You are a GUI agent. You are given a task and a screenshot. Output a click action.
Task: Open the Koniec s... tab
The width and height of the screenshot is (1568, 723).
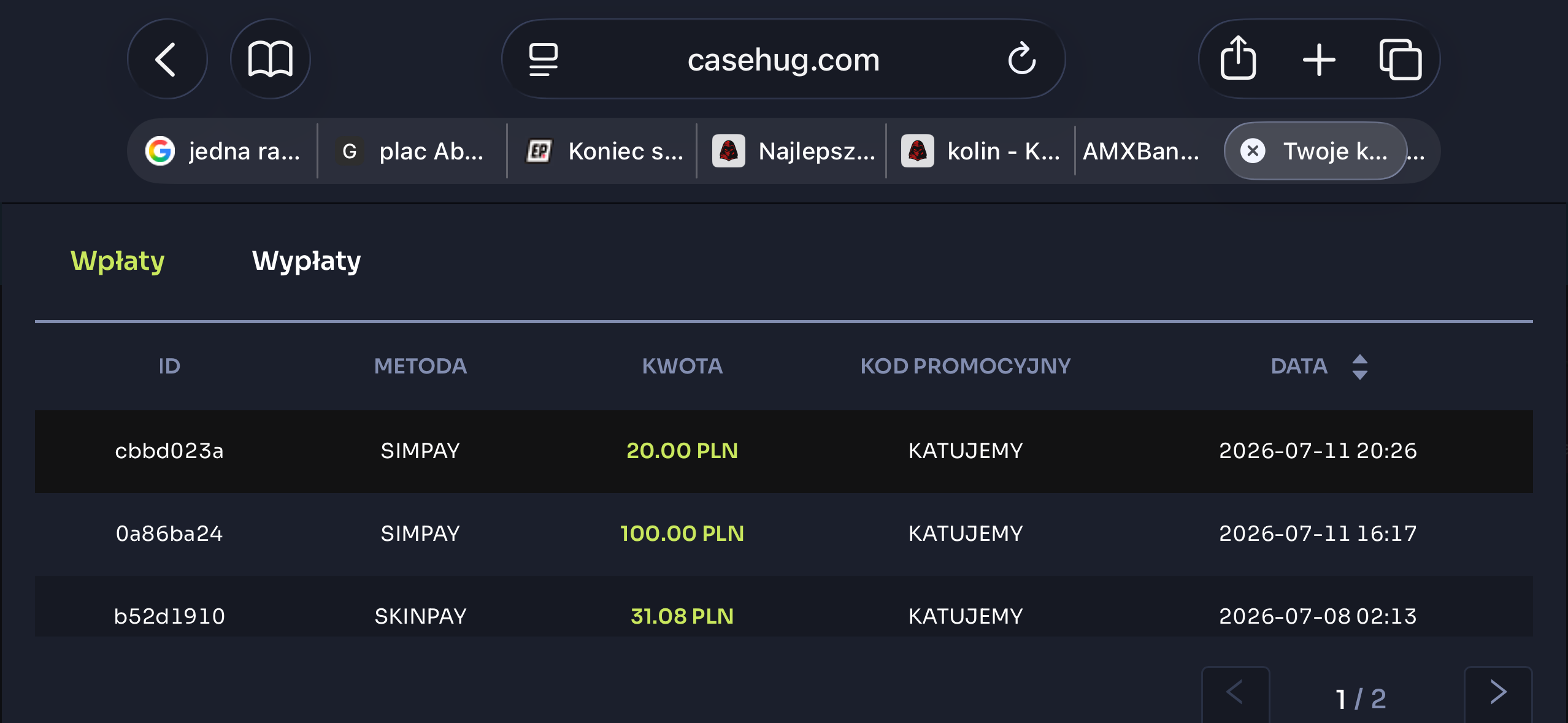[602, 151]
